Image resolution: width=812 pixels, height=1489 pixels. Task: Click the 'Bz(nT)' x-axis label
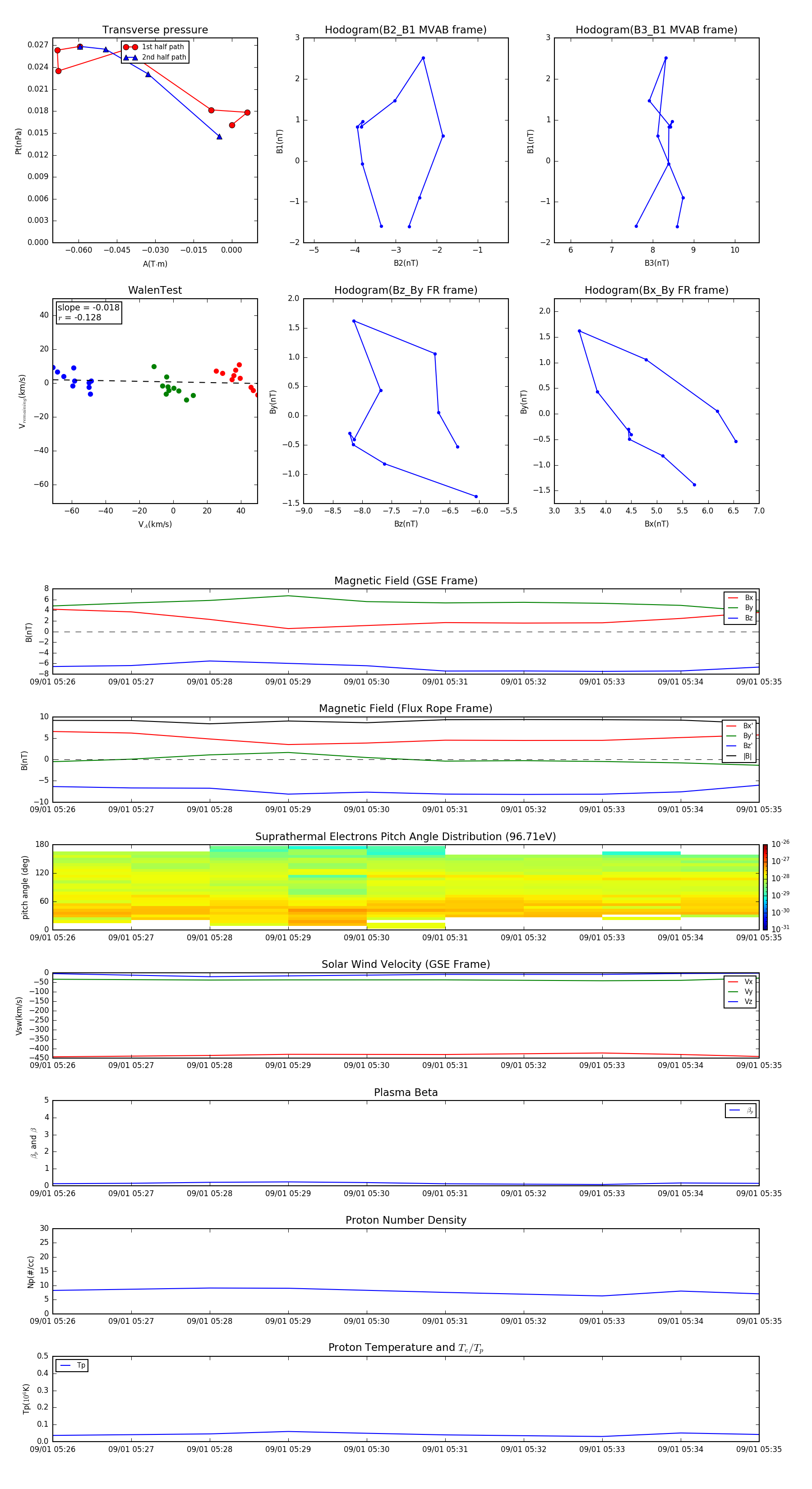[406, 524]
